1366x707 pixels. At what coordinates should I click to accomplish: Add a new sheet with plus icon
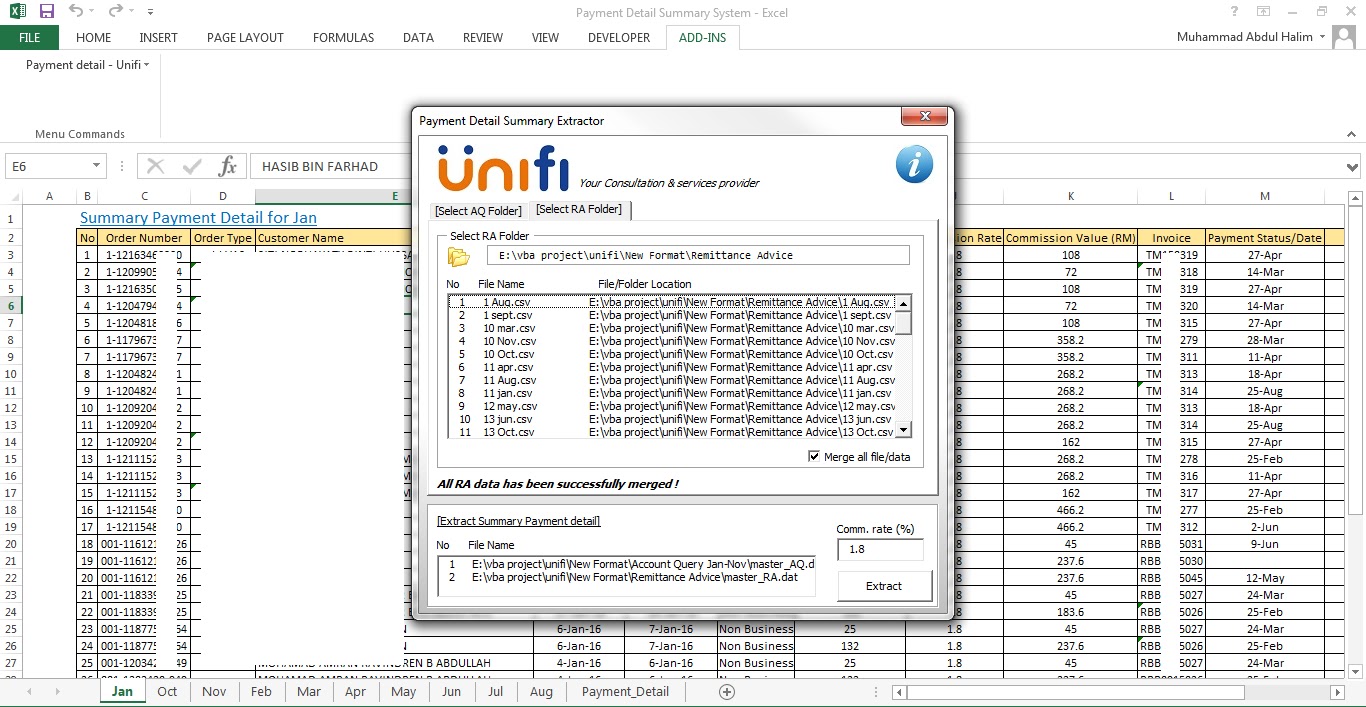pos(727,692)
